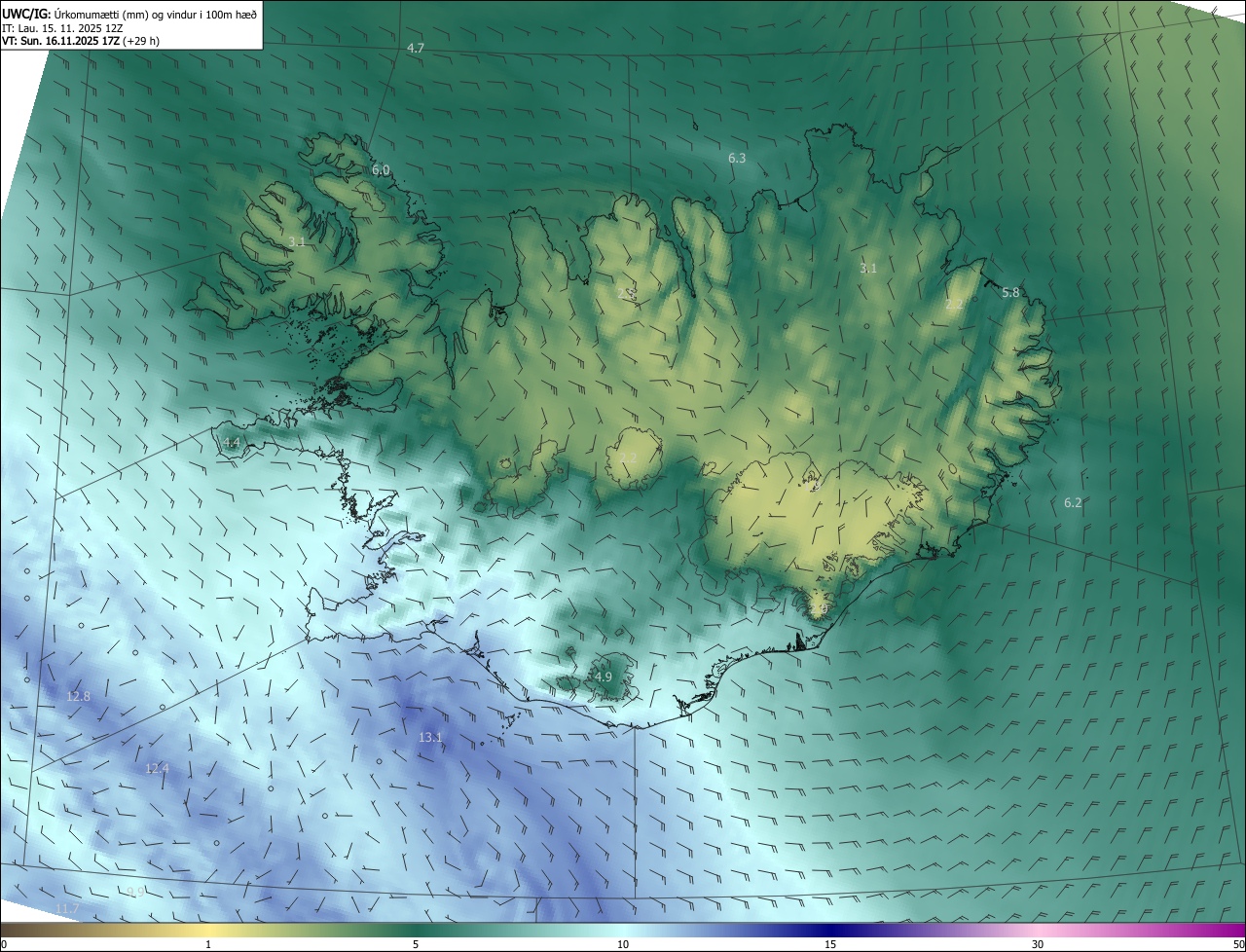1246x952 pixels.
Task: Click the 15 tick label on the color scale
Action: point(830,944)
